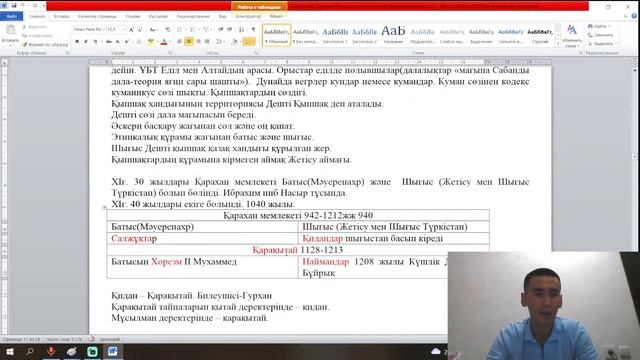The height and width of the screenshot is (360, 640).
Task: Apply the Normal (Обычный) style
Action: click(x=276, y=35)
